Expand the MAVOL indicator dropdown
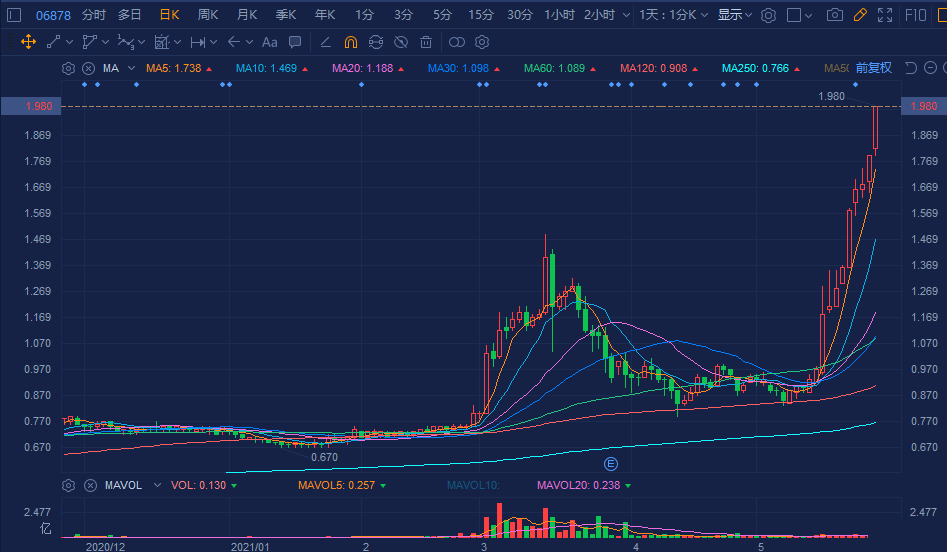 (157, 486)
